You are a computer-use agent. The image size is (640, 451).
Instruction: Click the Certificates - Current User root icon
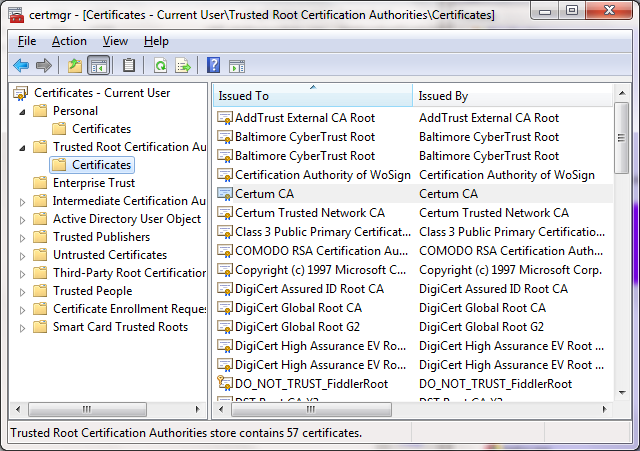point(20,93)
